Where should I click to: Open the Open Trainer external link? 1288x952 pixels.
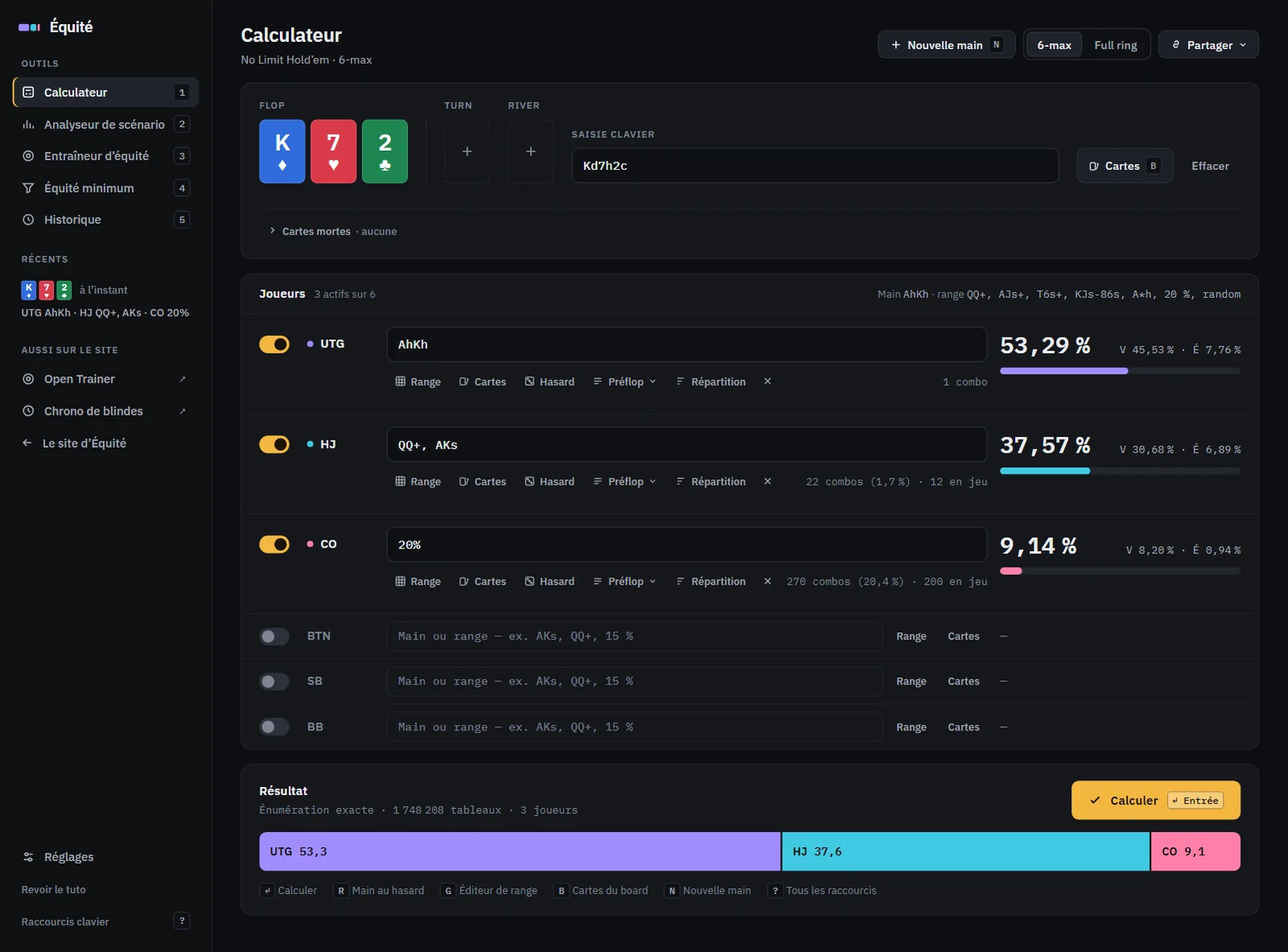(x=105, y=379)
